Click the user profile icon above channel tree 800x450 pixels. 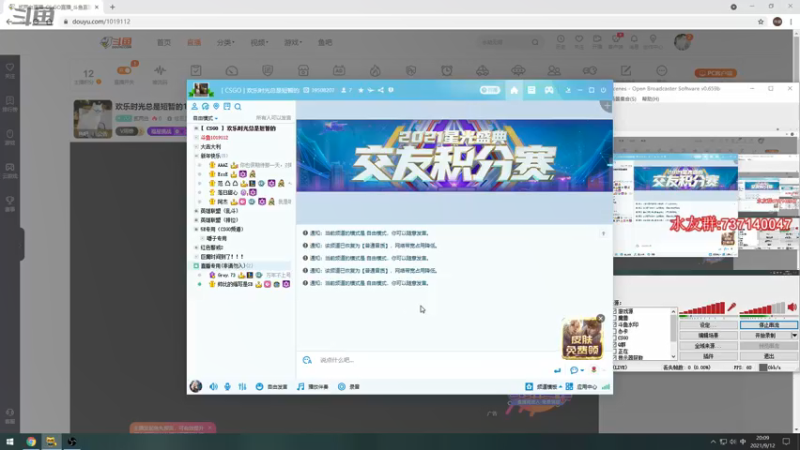pos(194,107)
